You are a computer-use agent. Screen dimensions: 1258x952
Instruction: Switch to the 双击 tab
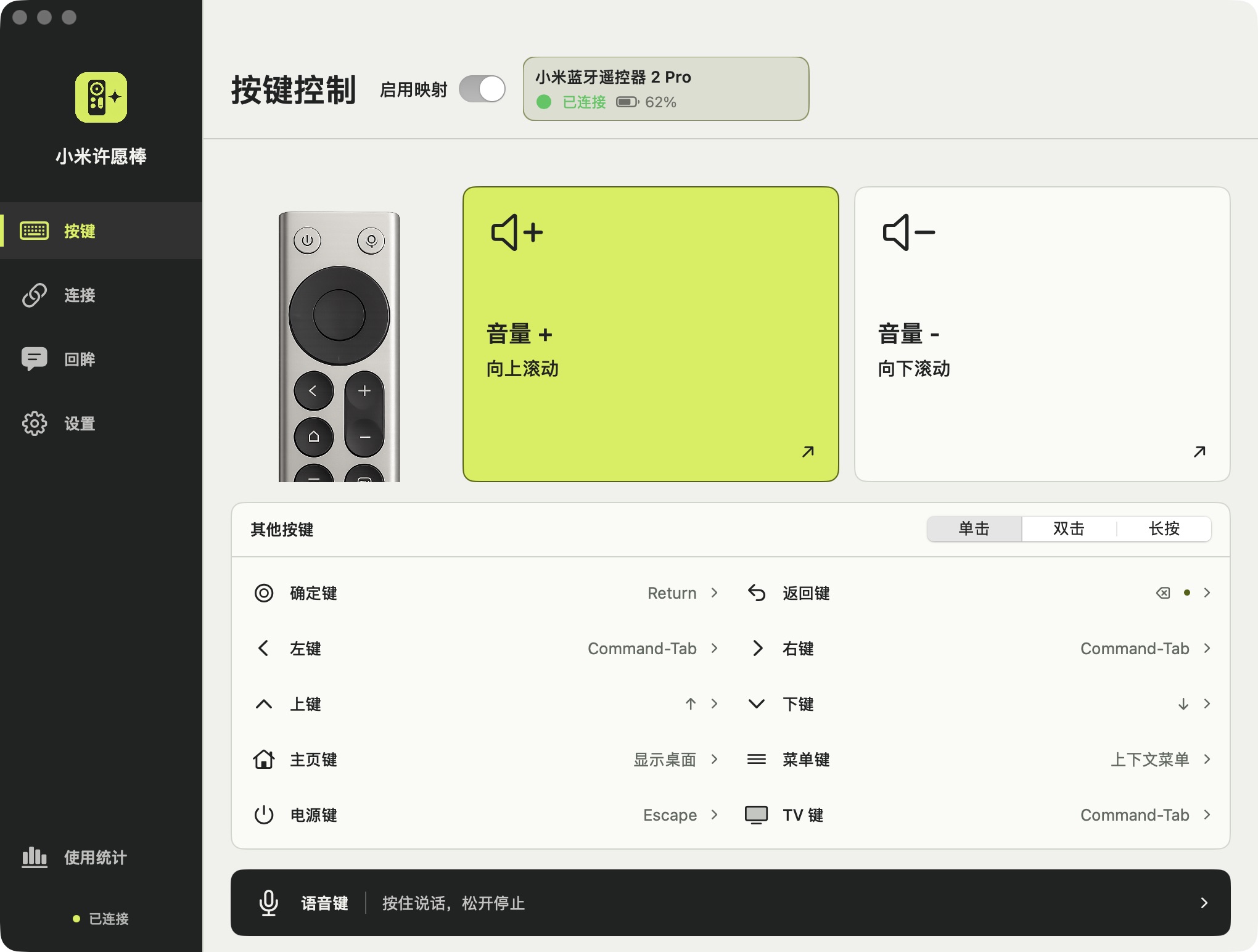tap(1069, 529)
